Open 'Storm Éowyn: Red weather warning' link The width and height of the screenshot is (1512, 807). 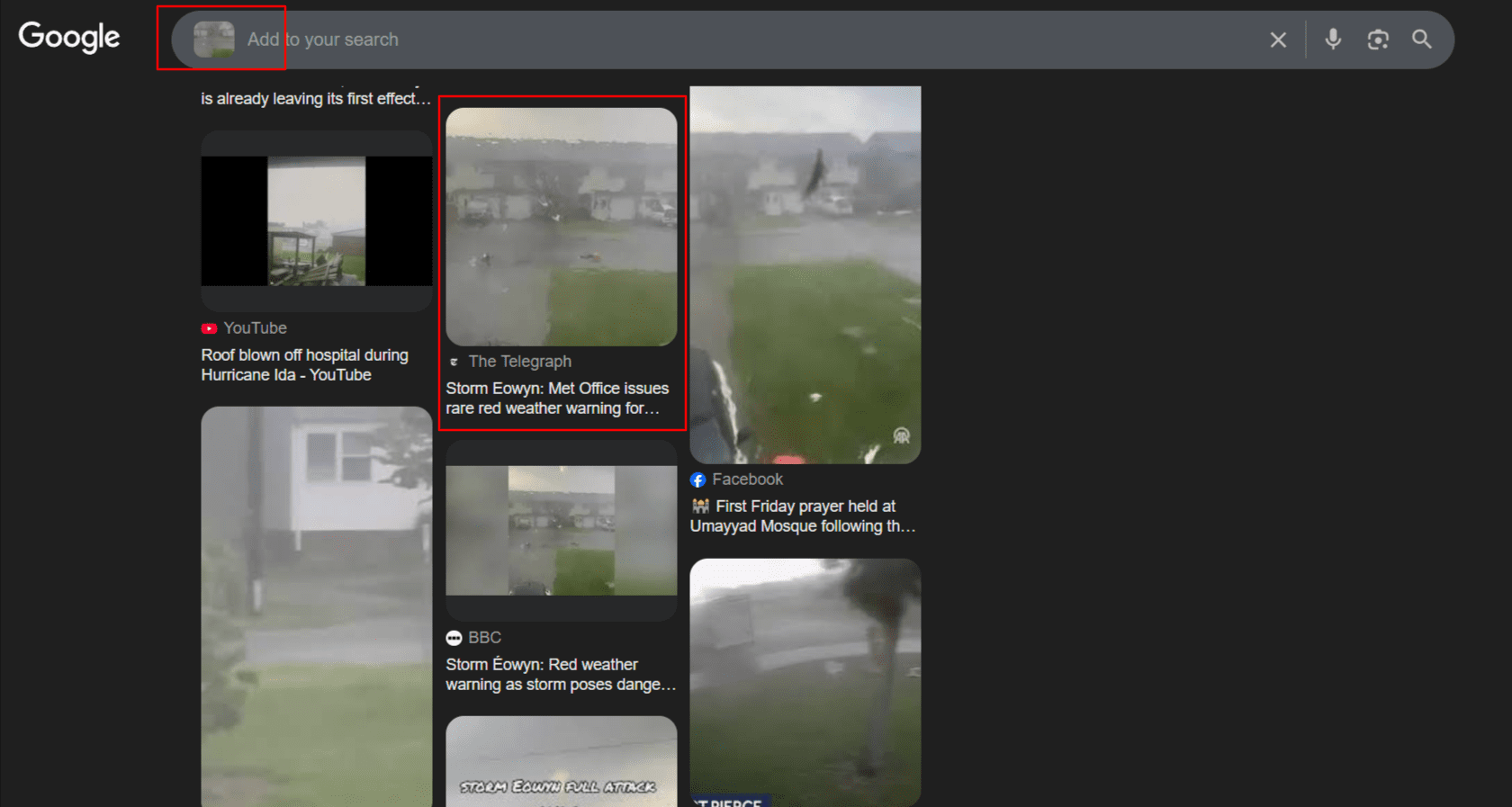[x=560, y=675]
